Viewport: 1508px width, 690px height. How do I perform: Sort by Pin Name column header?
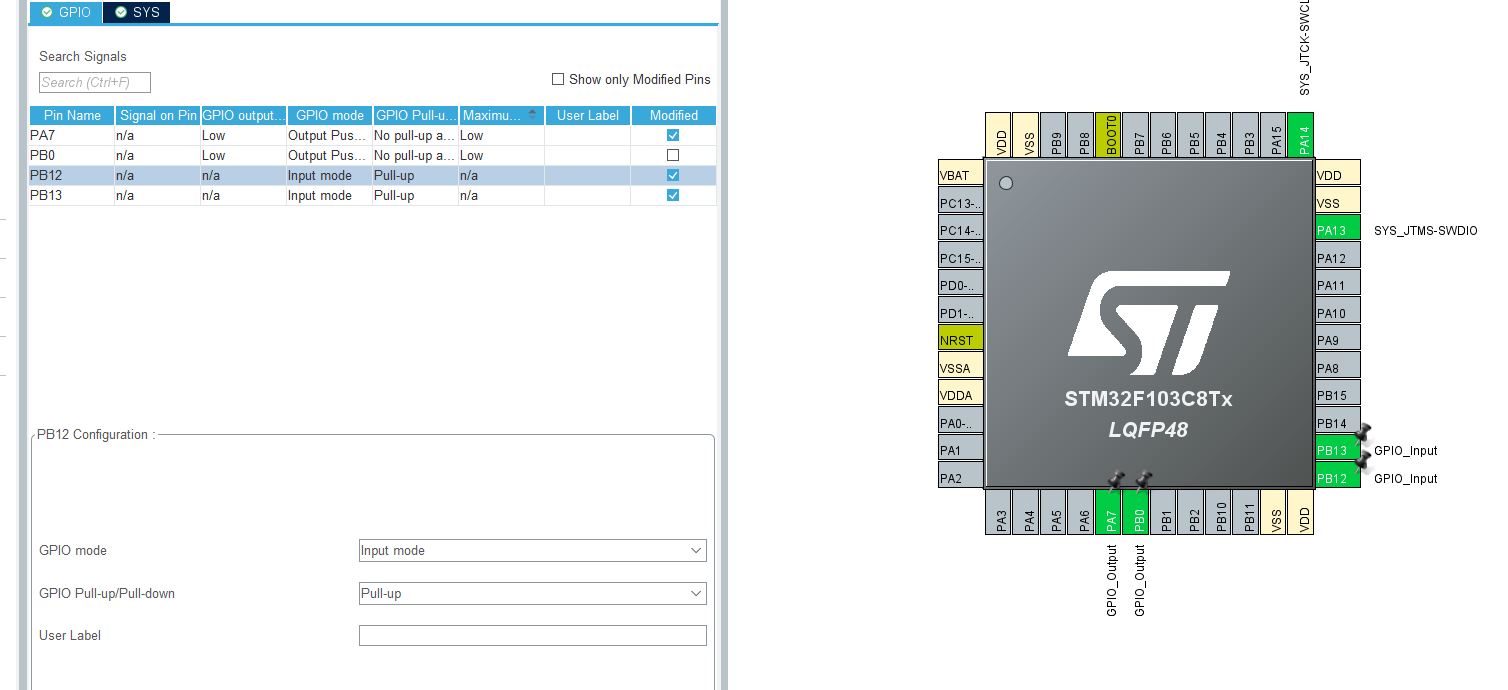pyautogui.click(x=72, y=115)
